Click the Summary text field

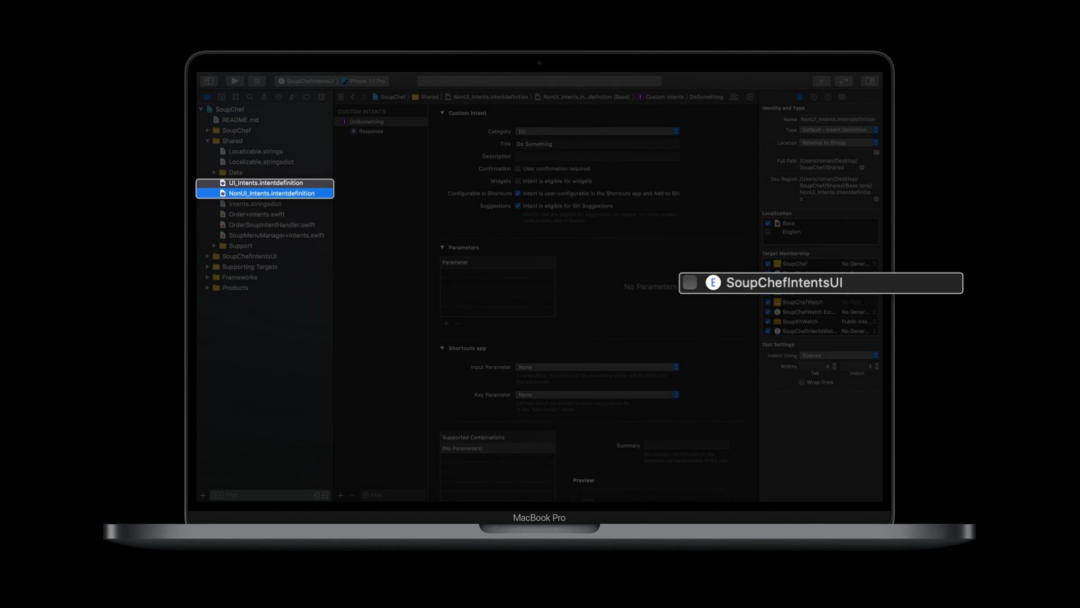point(687,445)
